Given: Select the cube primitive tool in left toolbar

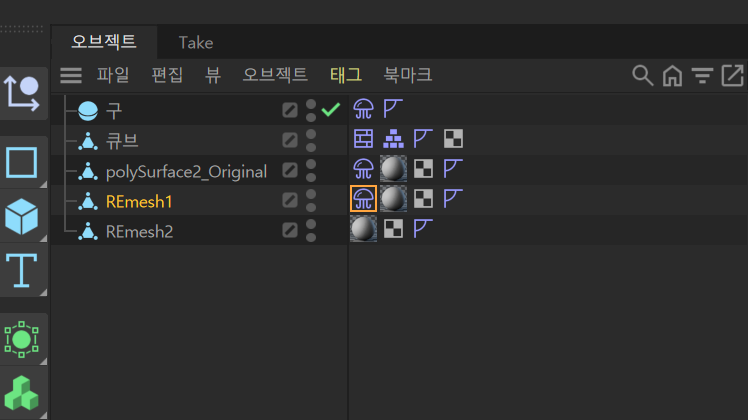Looking at the screenshot, I should (x=22, y=215).
